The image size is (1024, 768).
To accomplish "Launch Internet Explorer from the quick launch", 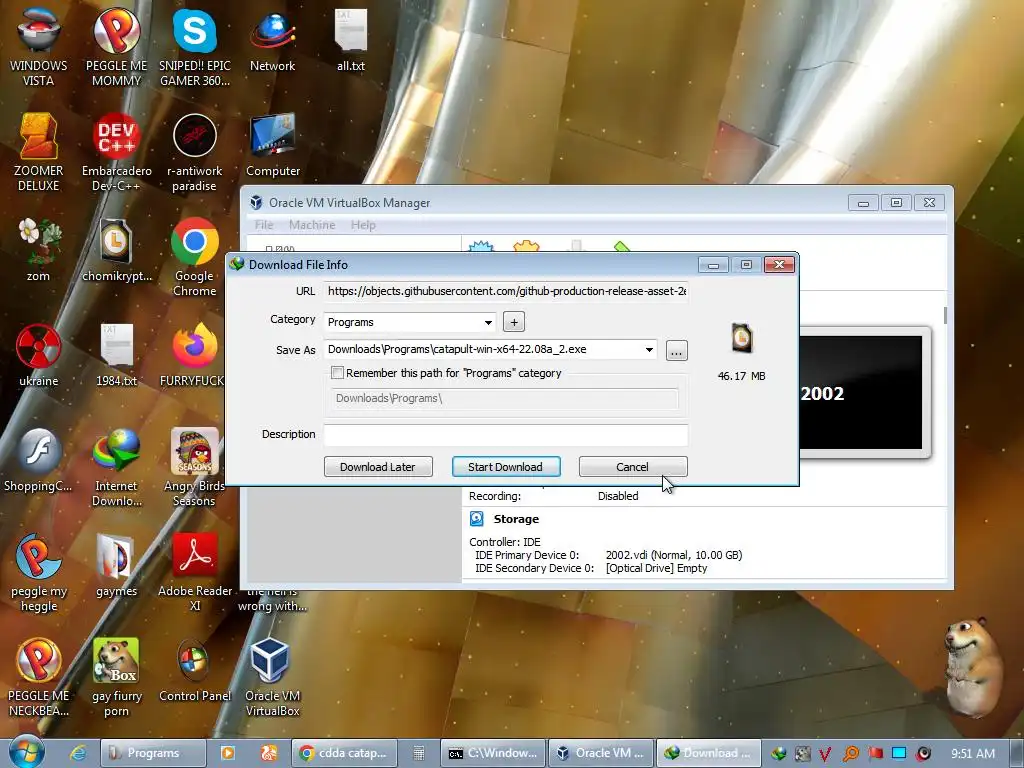I will click(x=78, y=753).
